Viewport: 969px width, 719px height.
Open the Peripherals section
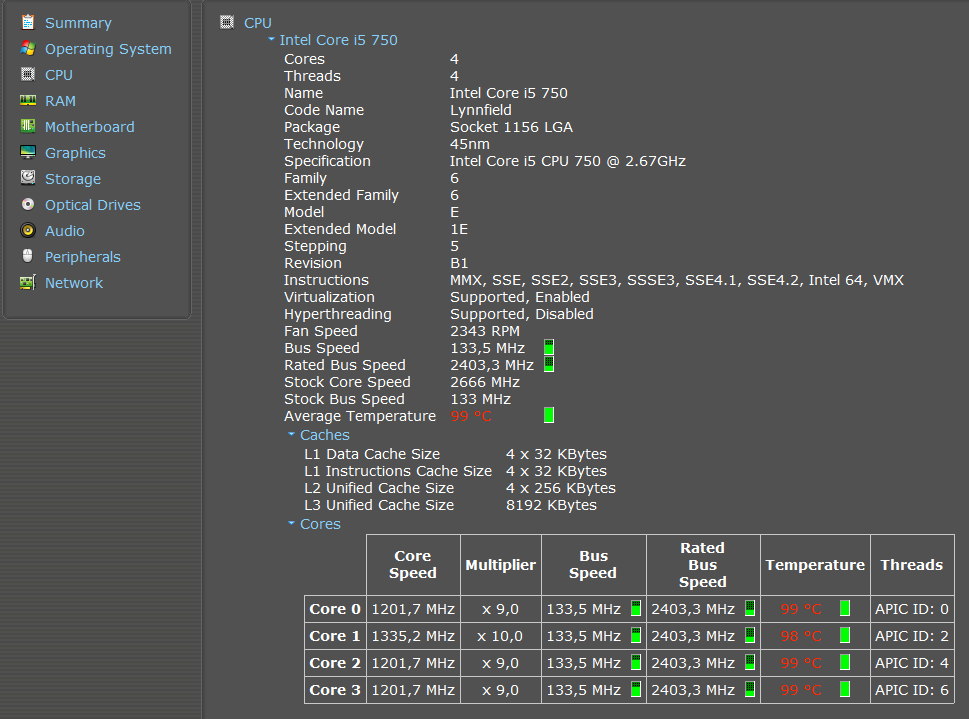[x=82, y=257]
